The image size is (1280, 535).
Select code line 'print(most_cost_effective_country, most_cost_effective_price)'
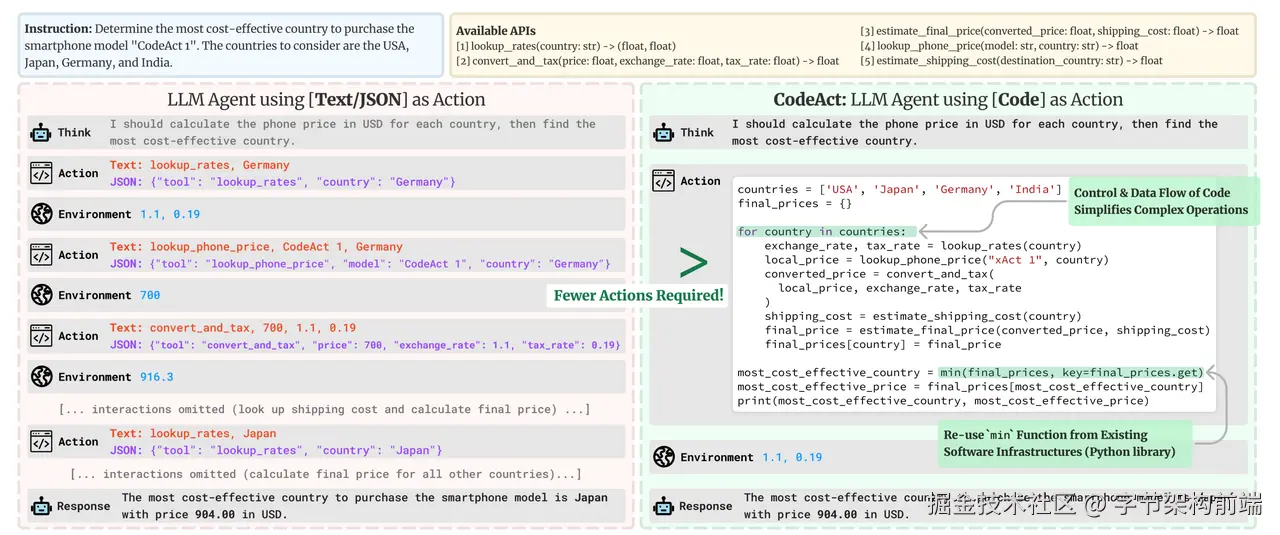(943, 401)
